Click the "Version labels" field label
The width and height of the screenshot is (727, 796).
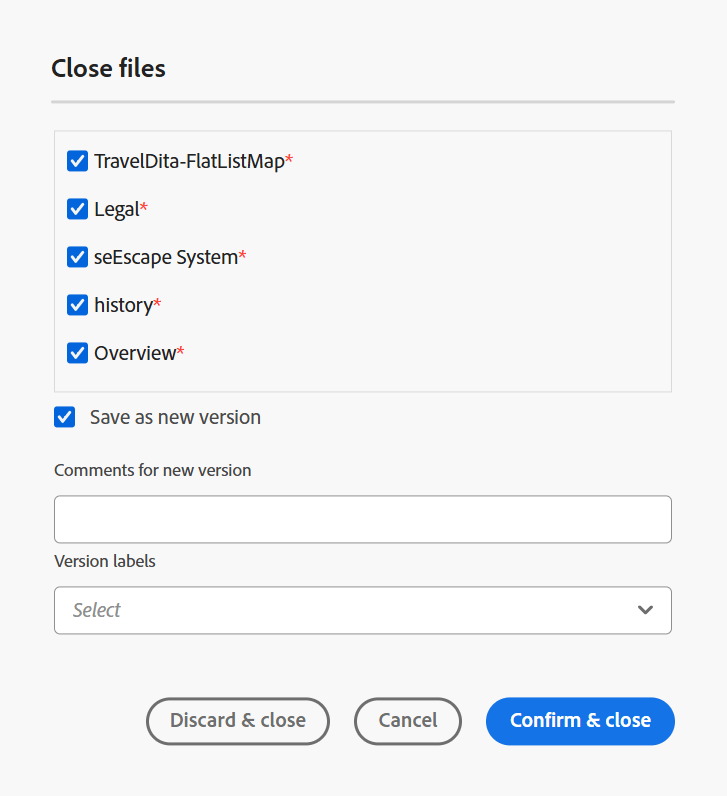(105, 561)
